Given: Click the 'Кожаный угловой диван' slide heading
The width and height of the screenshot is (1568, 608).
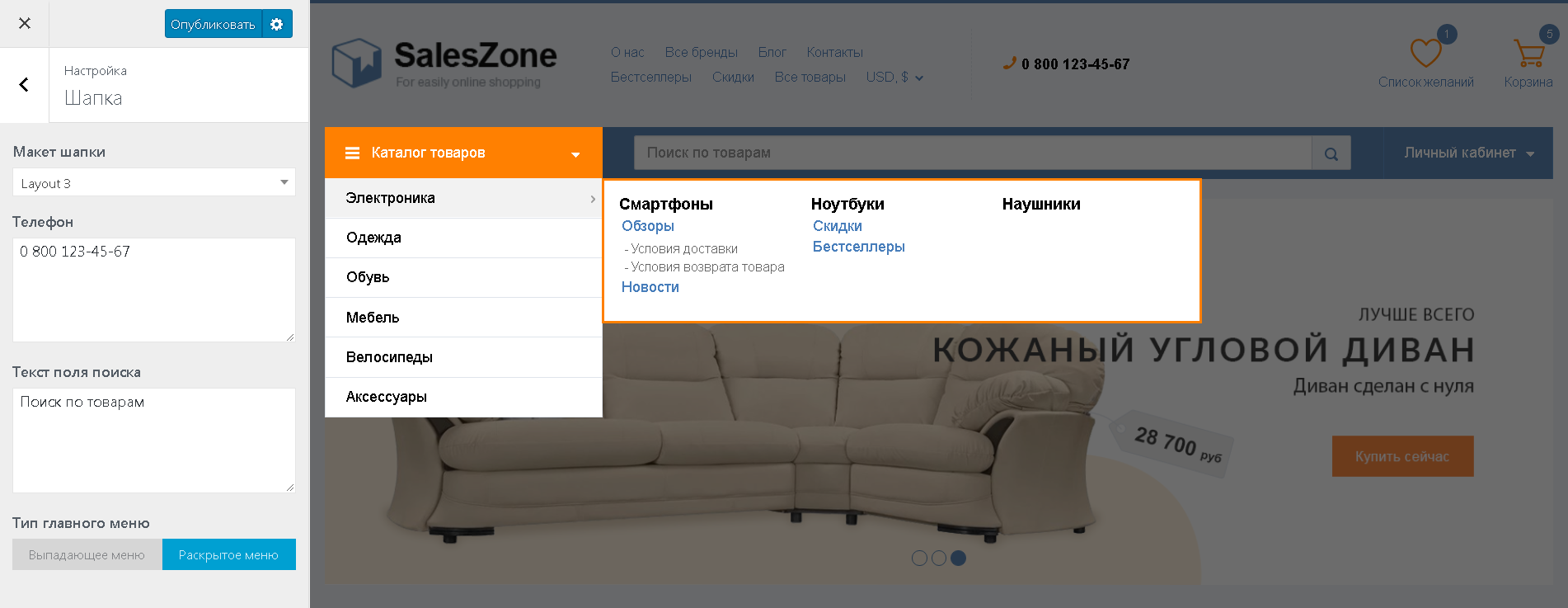Looking at the screenshot, I should coord(1204,350).
